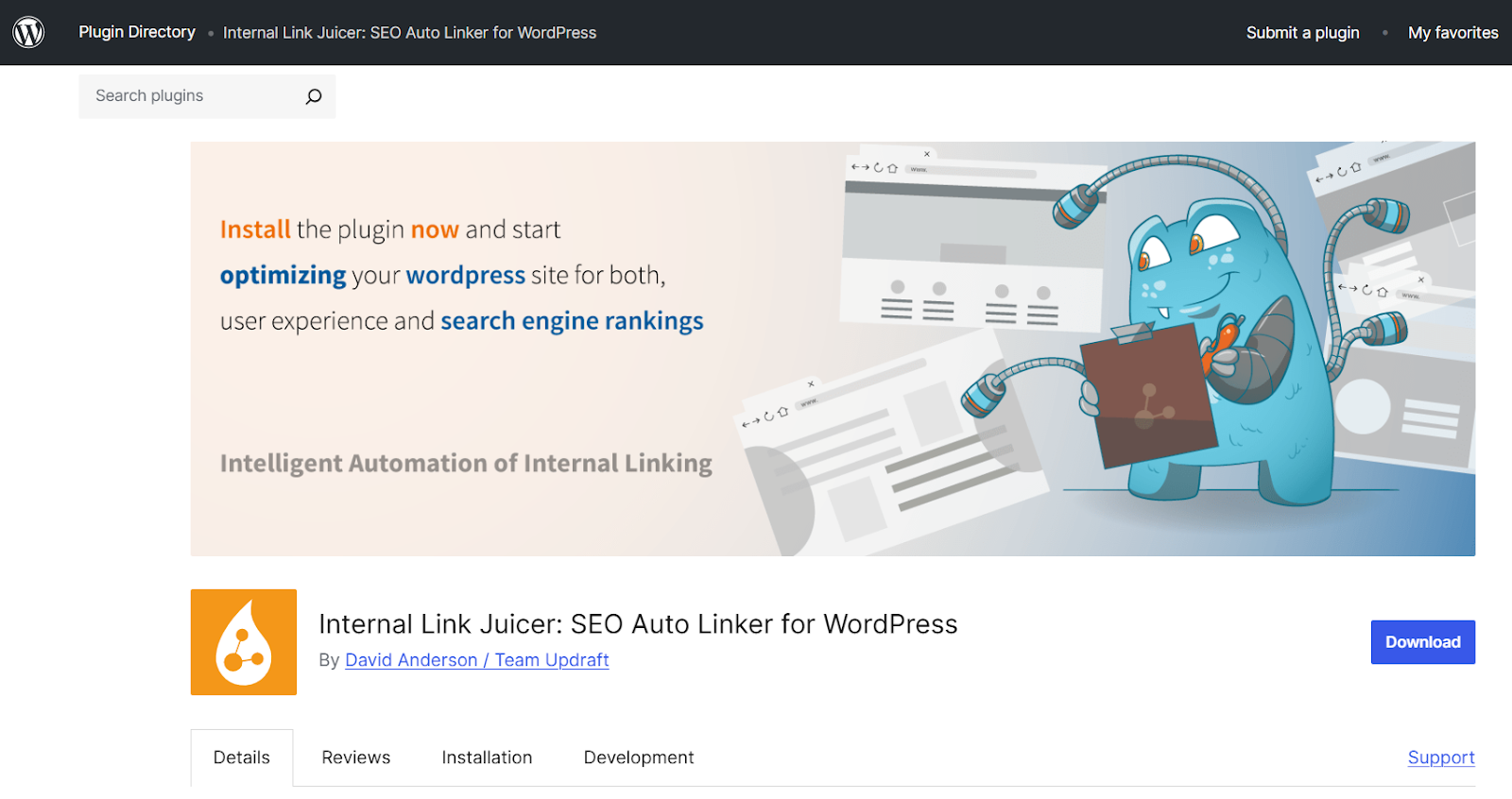The image size is (1512, 799).
Task: Select the Details tab
Action: click(x=242, y=757)
